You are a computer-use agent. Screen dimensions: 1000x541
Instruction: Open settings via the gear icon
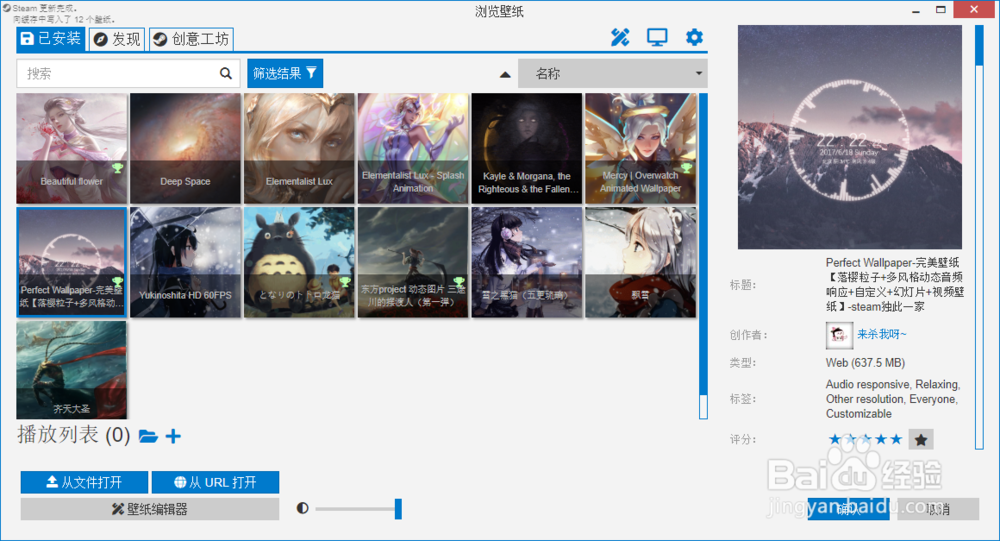coord(694,37)
